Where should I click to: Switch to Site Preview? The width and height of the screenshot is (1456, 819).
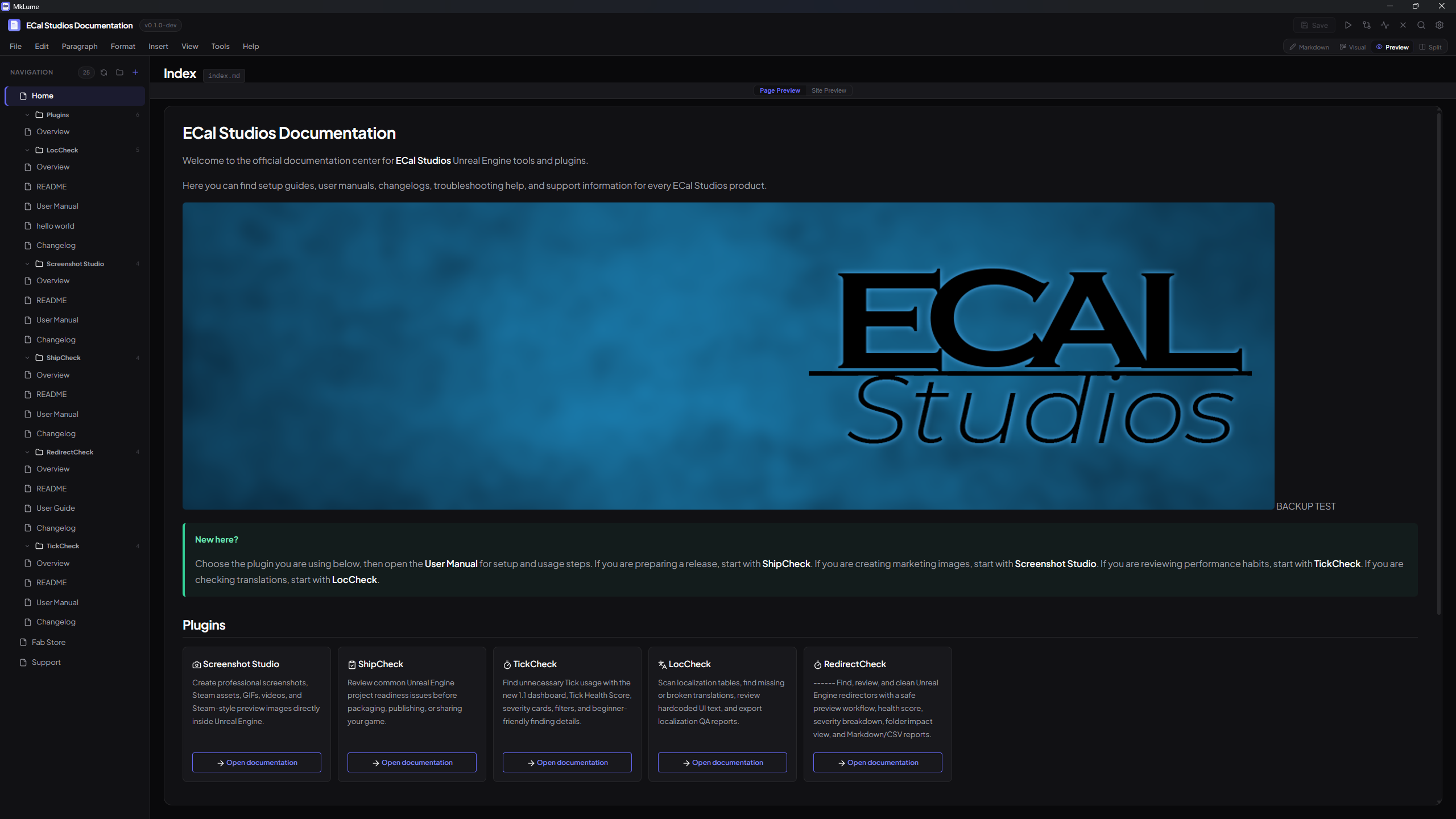pos(829,90)
